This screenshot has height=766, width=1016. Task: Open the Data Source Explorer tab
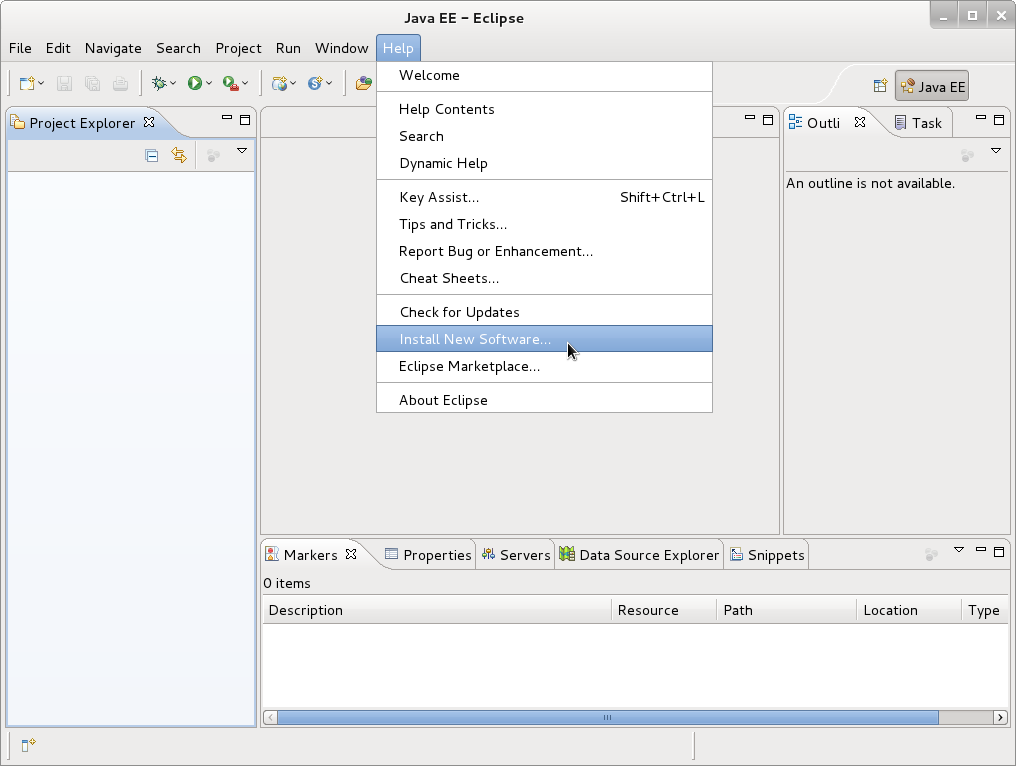[x=647, y=554]
